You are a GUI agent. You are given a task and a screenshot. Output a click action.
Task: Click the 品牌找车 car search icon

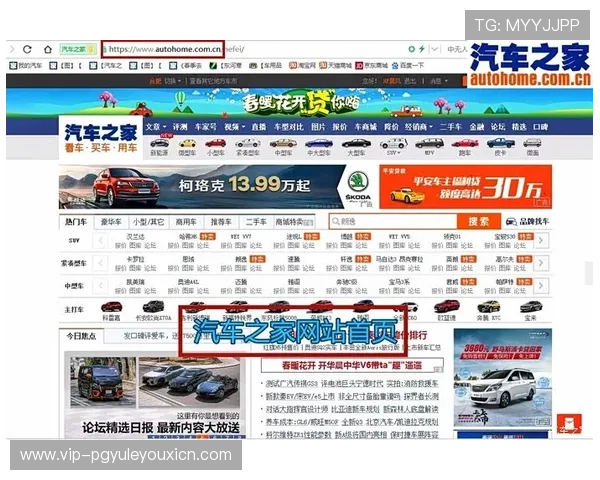coord(511,221)
